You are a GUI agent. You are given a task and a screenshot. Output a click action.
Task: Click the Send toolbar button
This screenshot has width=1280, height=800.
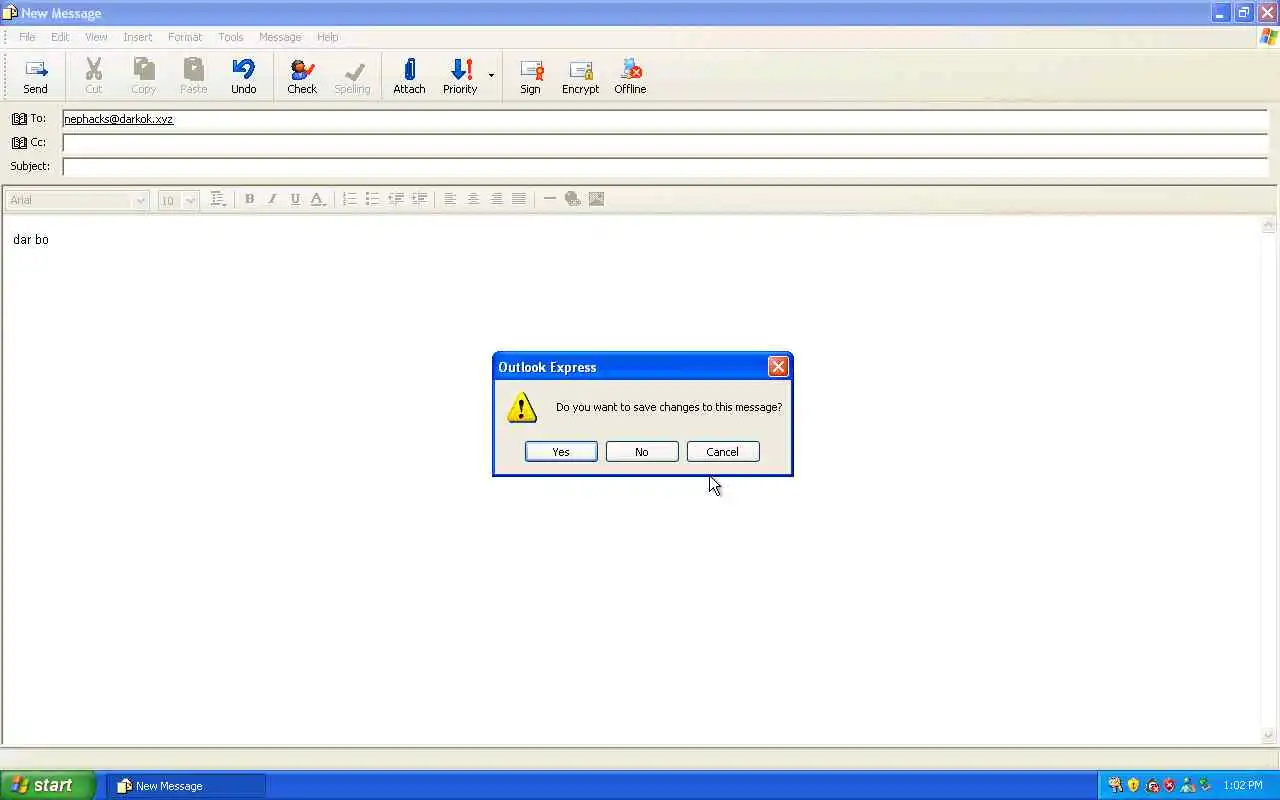tap(35, 76)
